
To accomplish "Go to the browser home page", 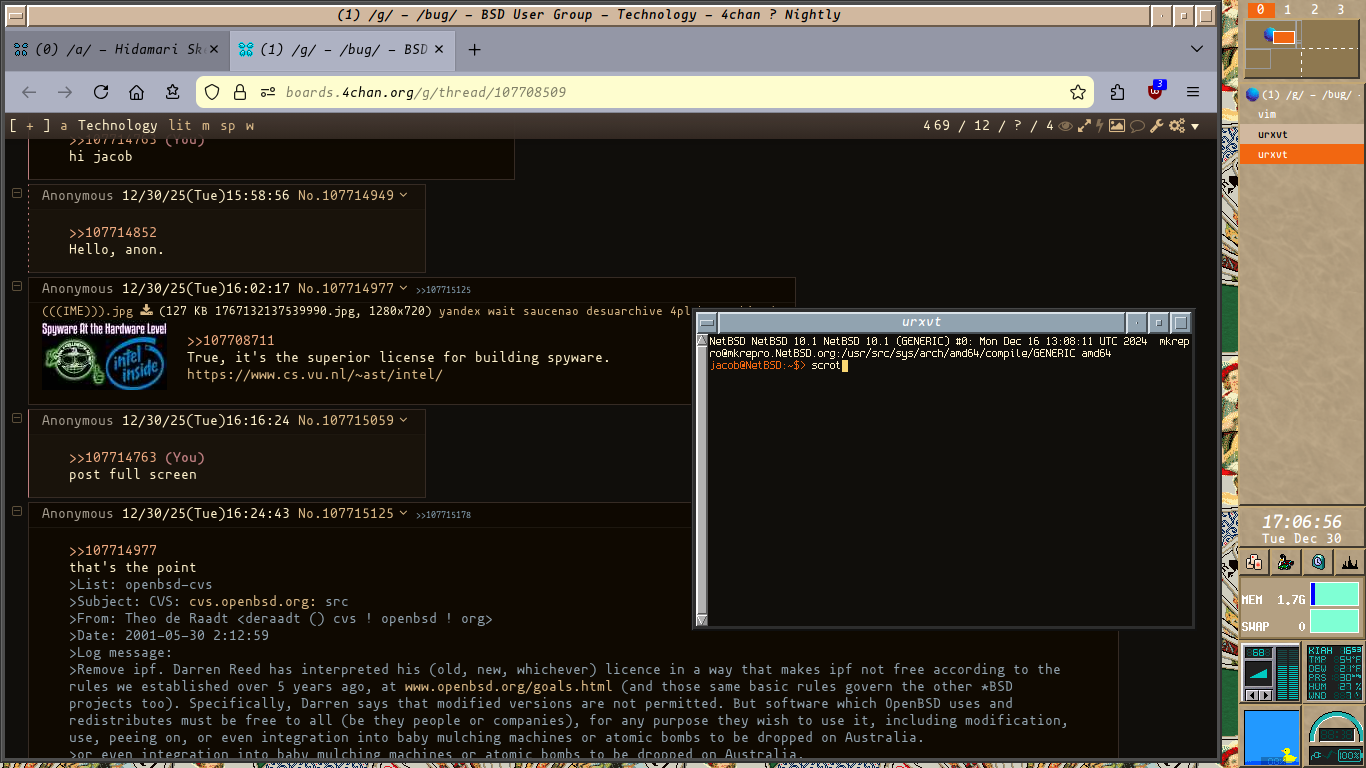I will (137, 92).
